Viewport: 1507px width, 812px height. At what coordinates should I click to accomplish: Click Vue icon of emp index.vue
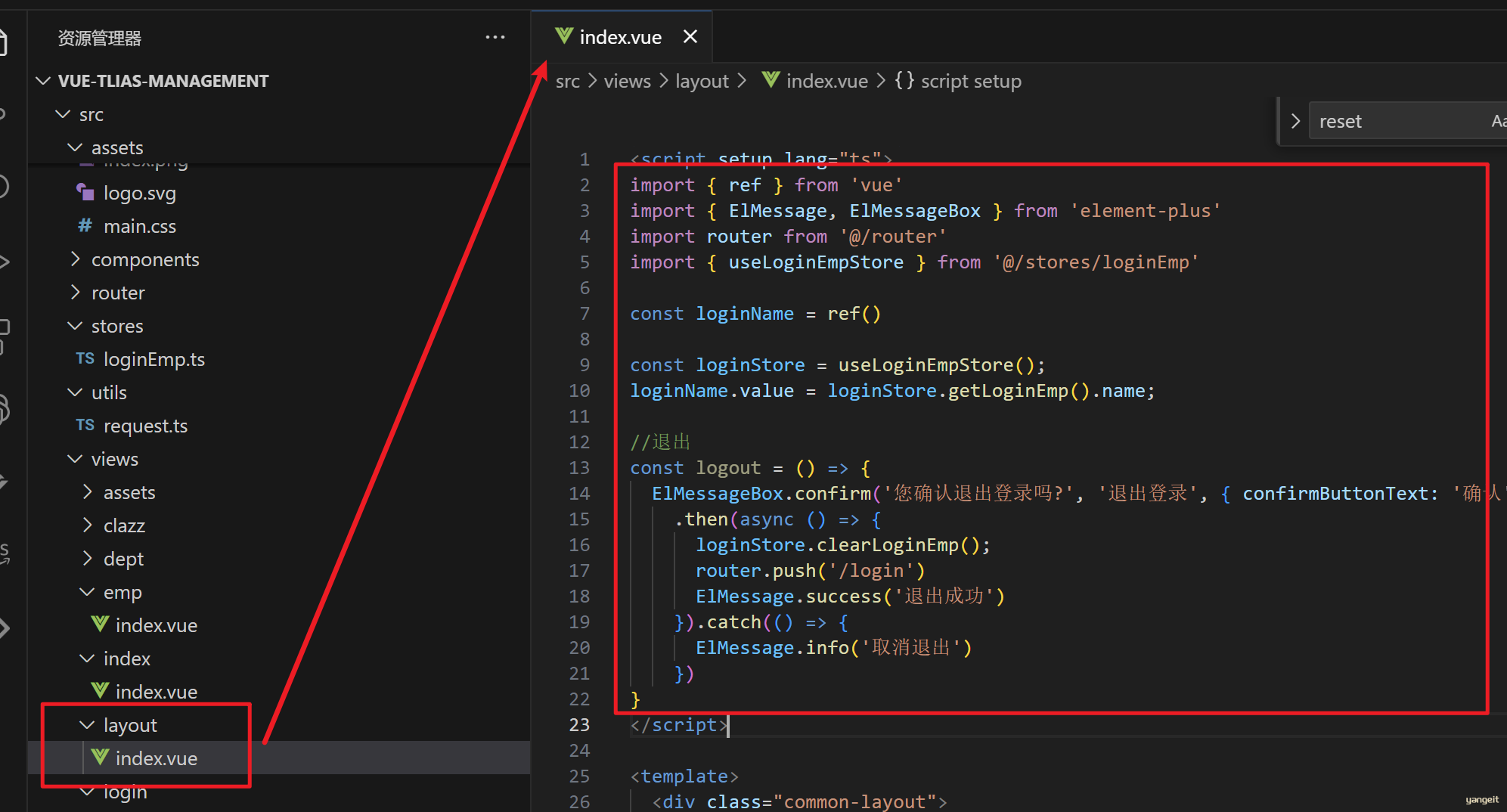[x=100, y=624]
